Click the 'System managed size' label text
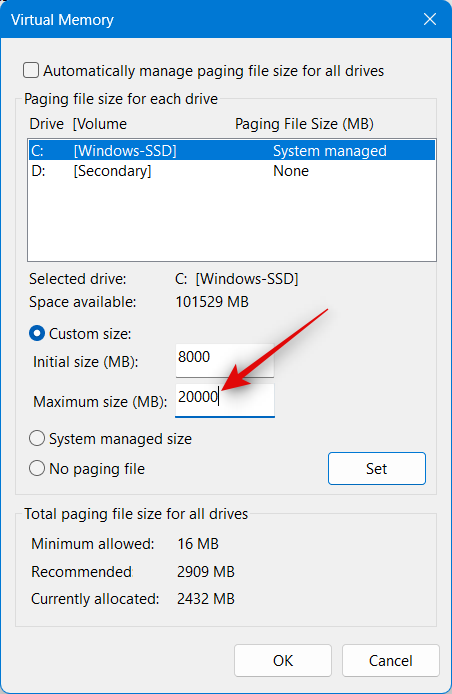The image size is (452, 694). pyautogui.click(x=120, y=439)
